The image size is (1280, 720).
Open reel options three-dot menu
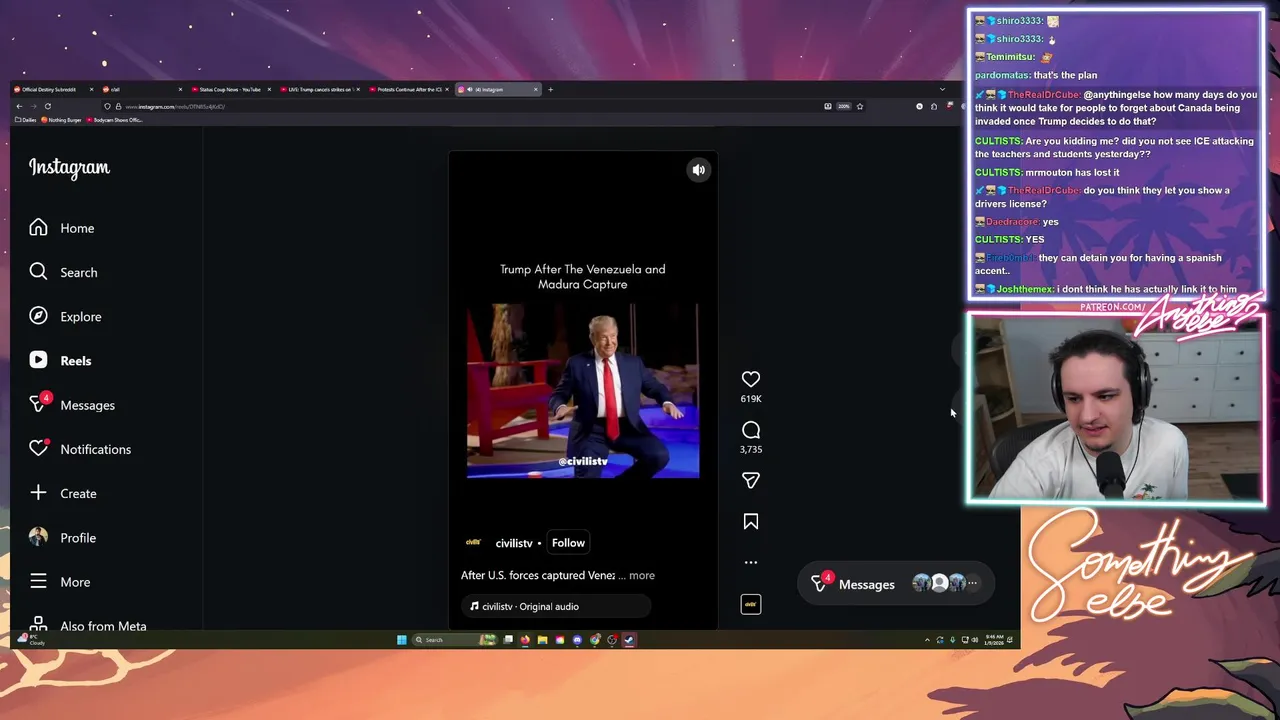[x=751, y=562]
